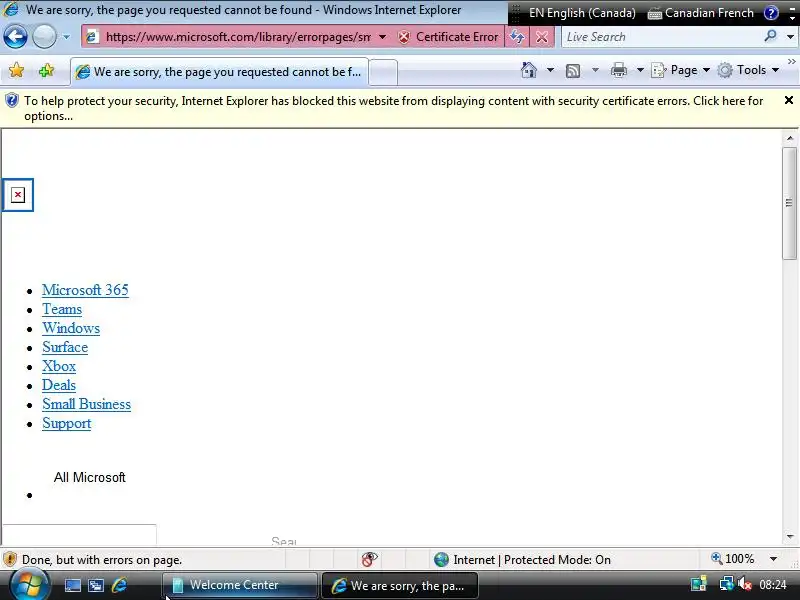
Task: Follow the Surface link
Action: (x=65, y=347)
